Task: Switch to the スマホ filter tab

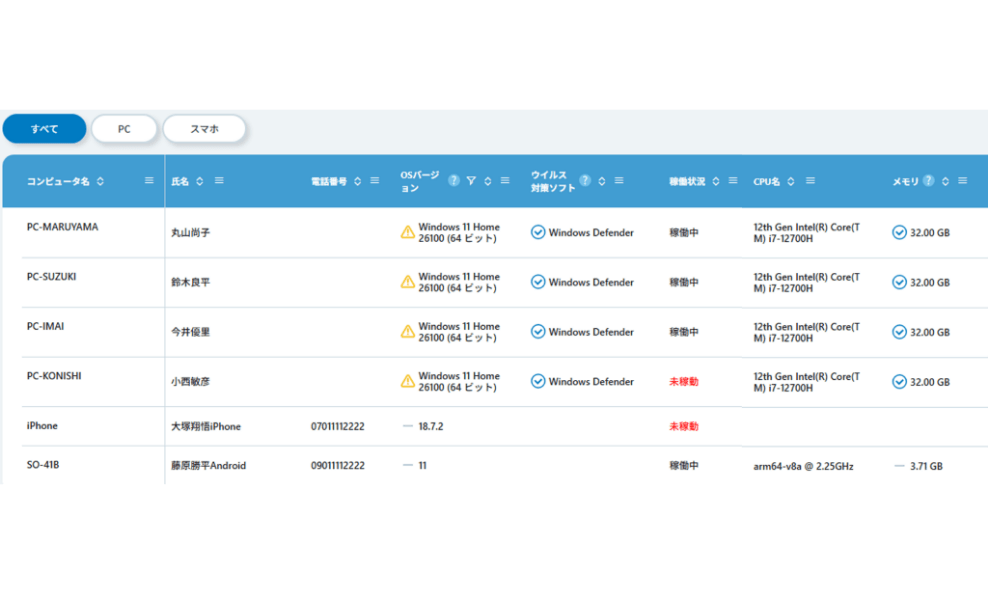Action: (x=204, y=129)
